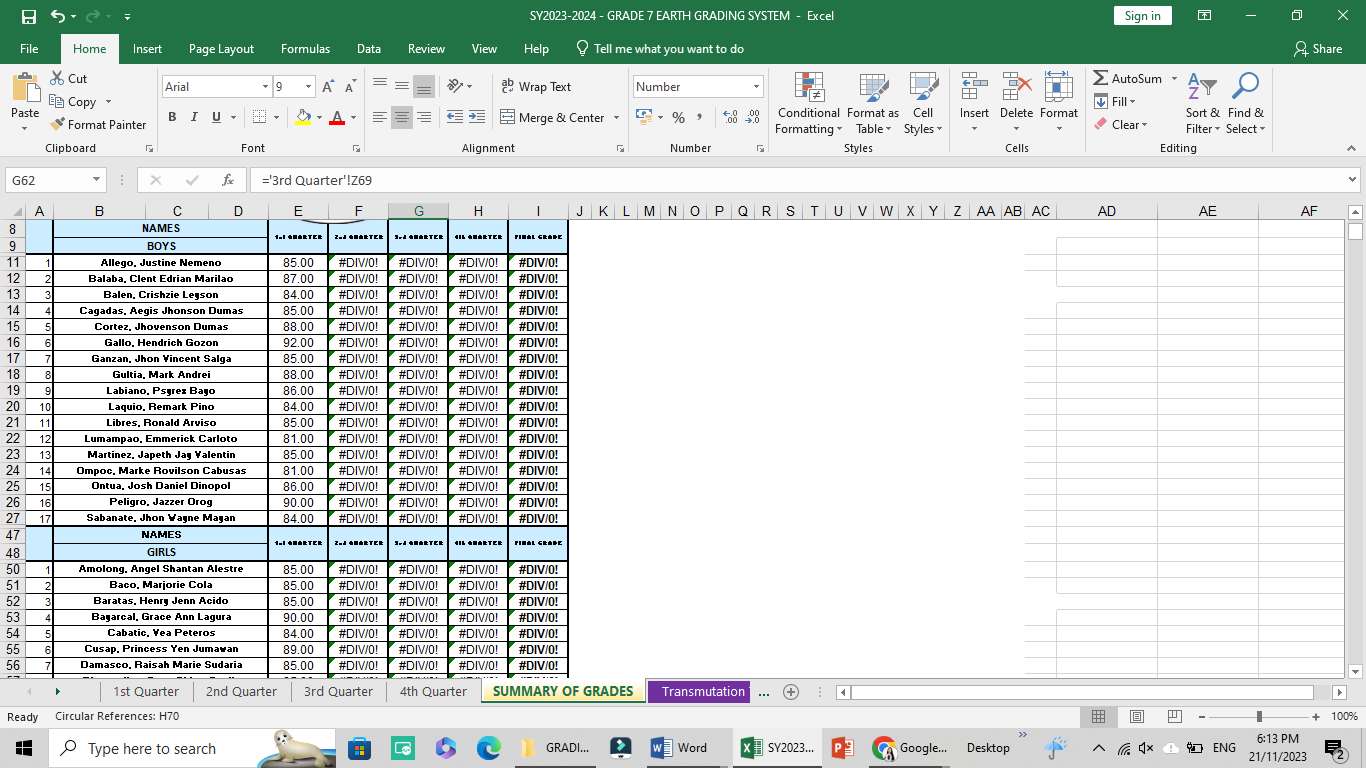The width and height of the screenshot is (1366, 768).
Task: Undo the last action
Action: pyautogui.click(x=58, y=16)
